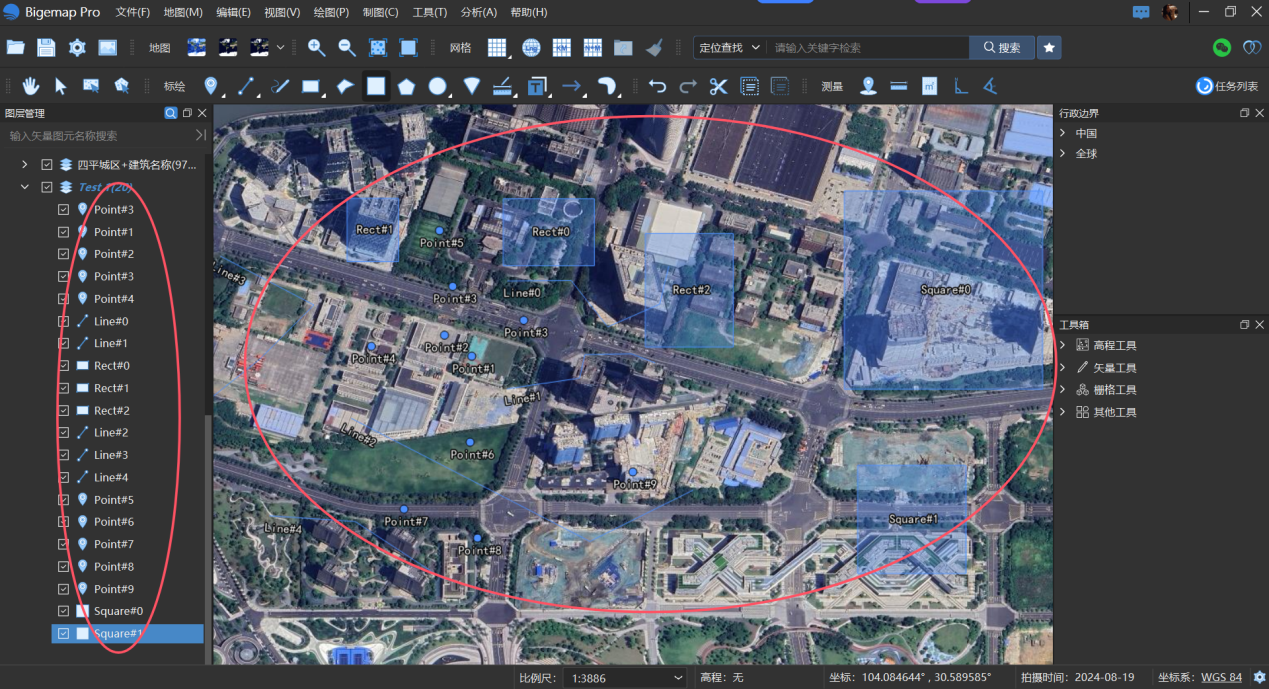Choose the straight line drawing tool
This screenshot has width=1269, height=689.
(x=246, y=86)
